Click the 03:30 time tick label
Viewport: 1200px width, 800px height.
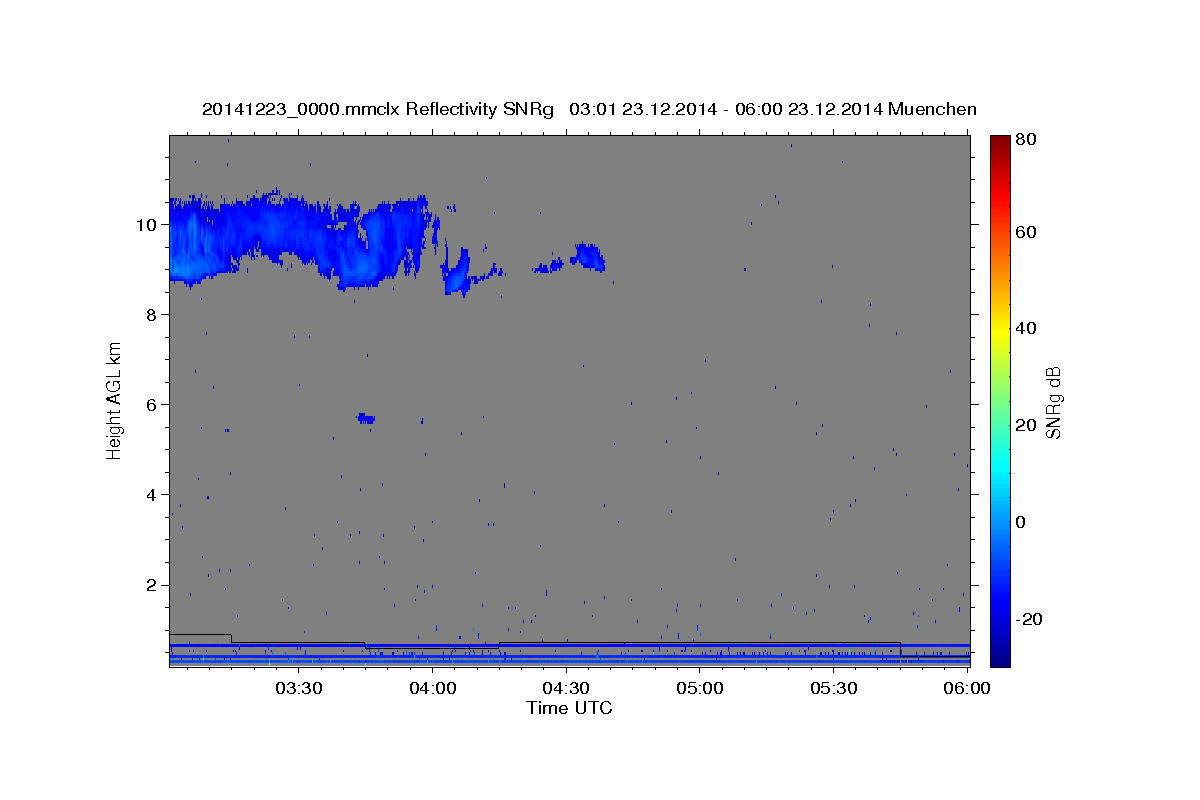(299, 688)
